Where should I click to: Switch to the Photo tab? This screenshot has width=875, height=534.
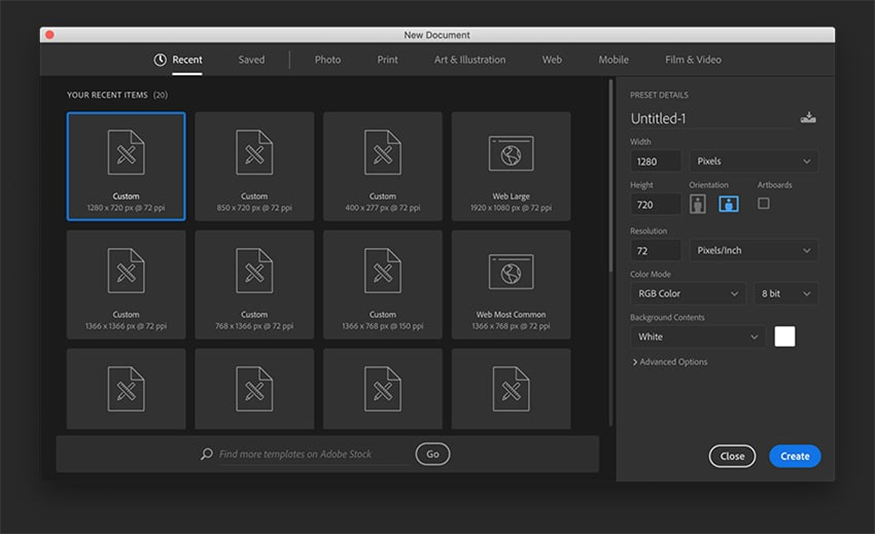[328, 60]
